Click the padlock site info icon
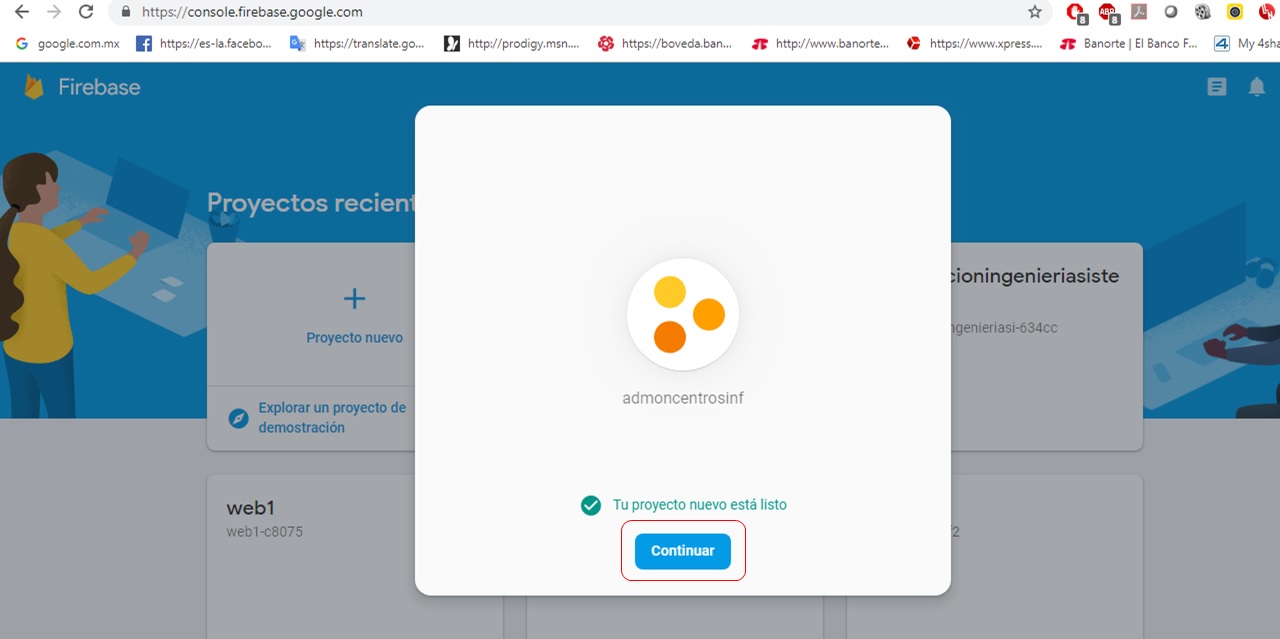 click(125, 12)
